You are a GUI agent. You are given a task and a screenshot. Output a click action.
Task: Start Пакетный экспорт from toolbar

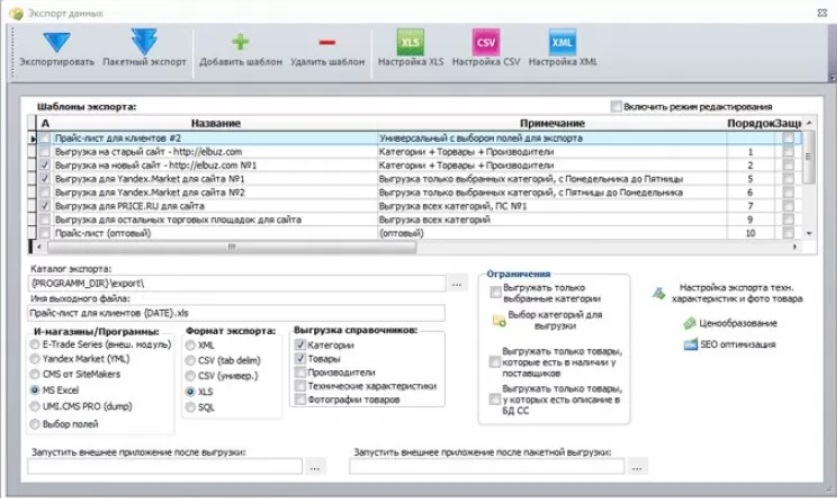(144, 43)
